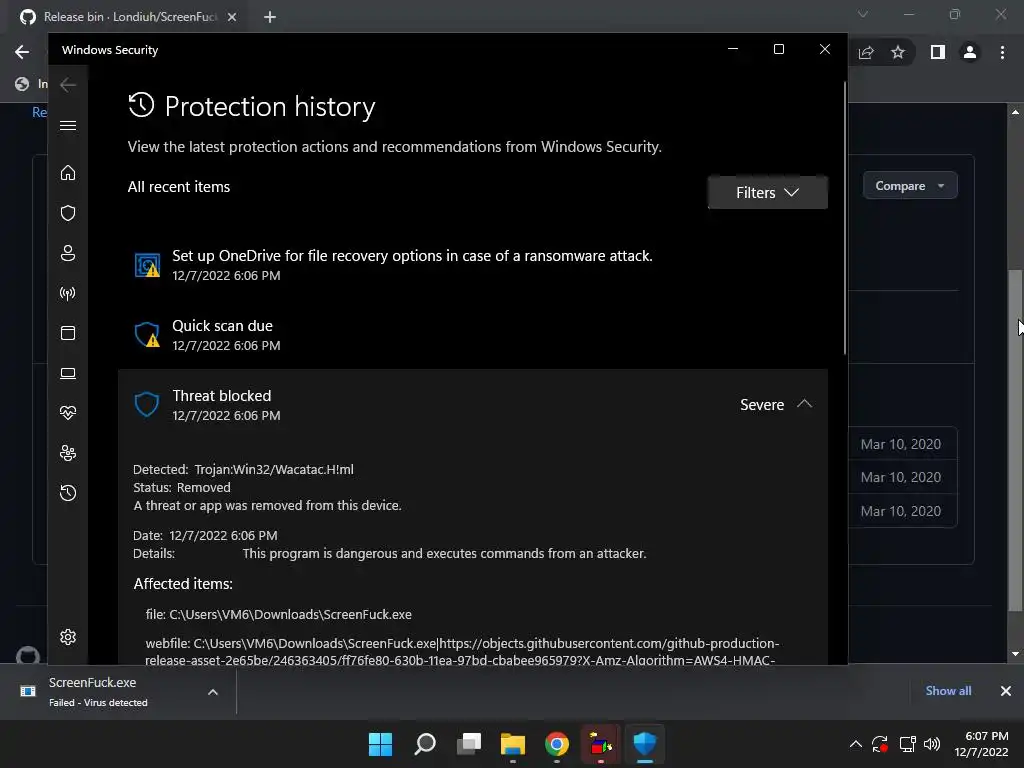Viewport: 1024px width, 768px height.
Task: Click the webfile githubusercontent URL line
Action: 462,652
